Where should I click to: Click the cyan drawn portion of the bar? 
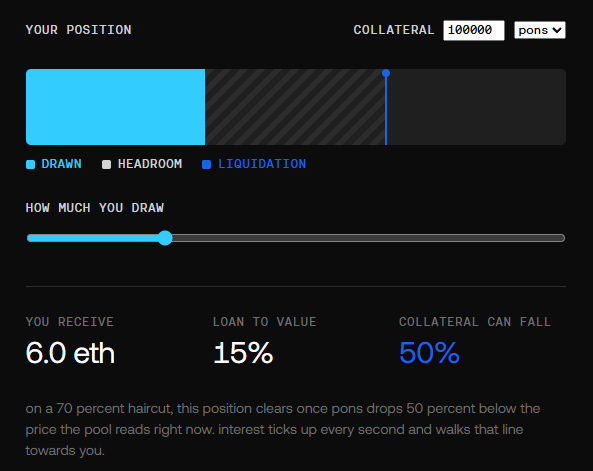point(115,107)
